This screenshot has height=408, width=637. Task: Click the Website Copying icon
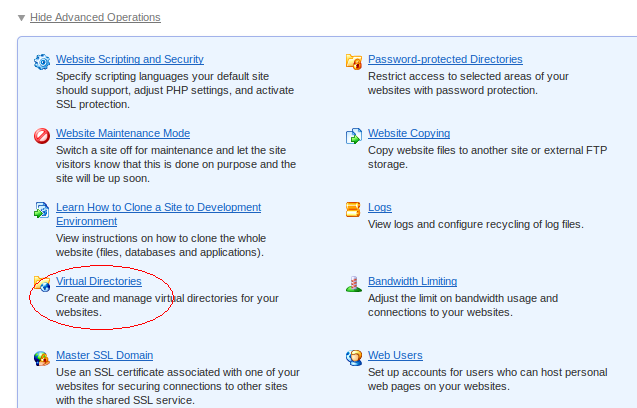354,136
